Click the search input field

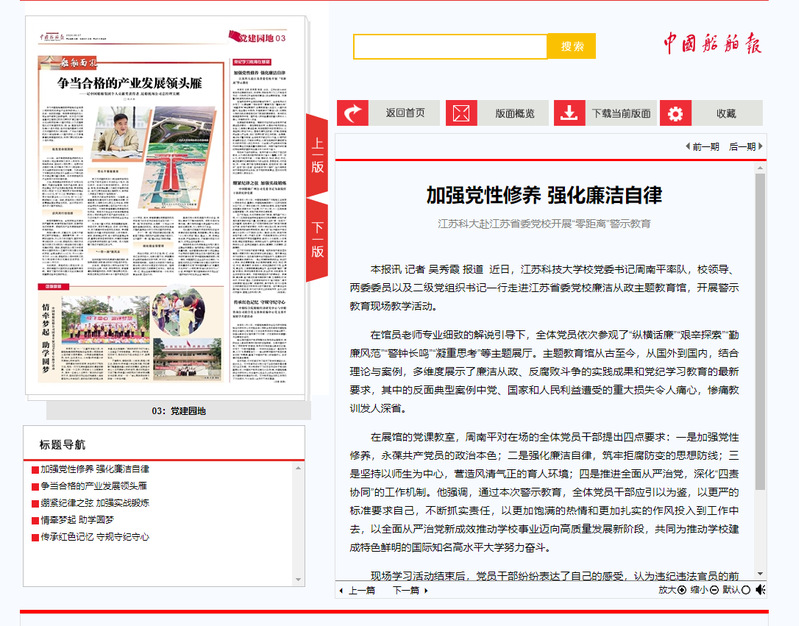pos(450,46)
